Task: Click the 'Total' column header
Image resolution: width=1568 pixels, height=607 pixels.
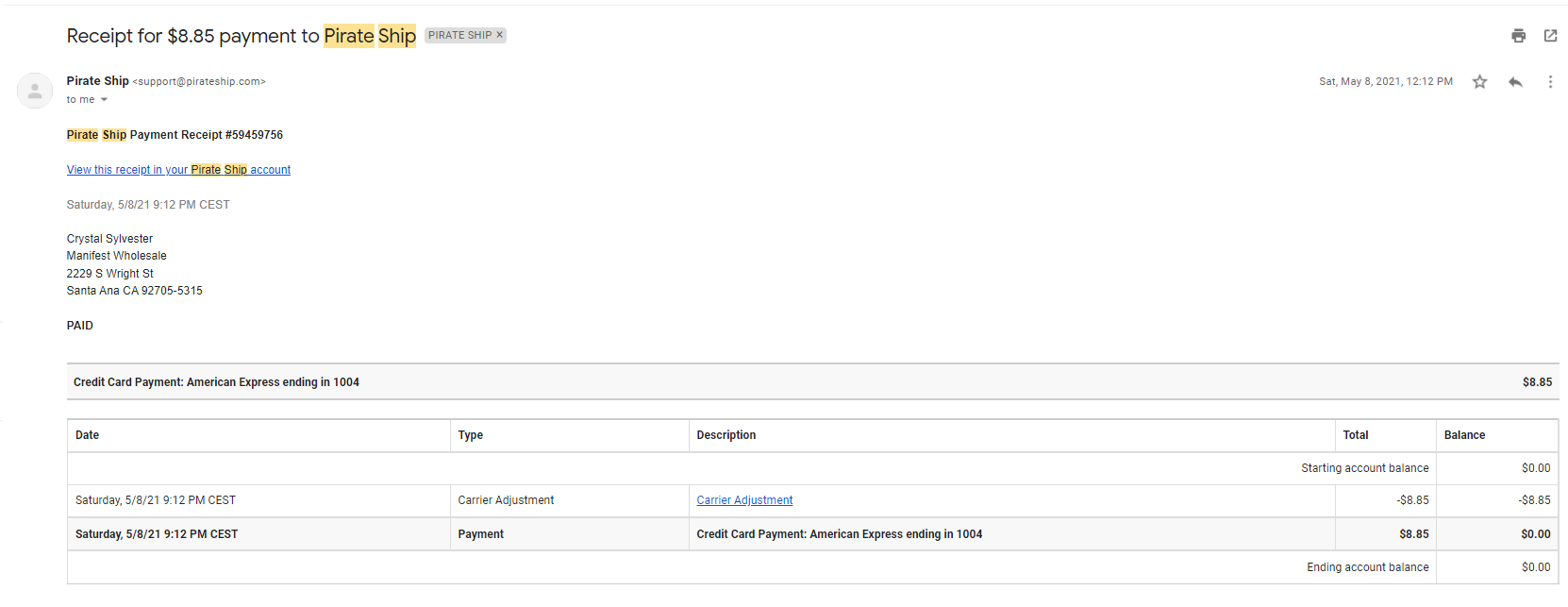Action: pyautogui.click(x=1355, y=435)
